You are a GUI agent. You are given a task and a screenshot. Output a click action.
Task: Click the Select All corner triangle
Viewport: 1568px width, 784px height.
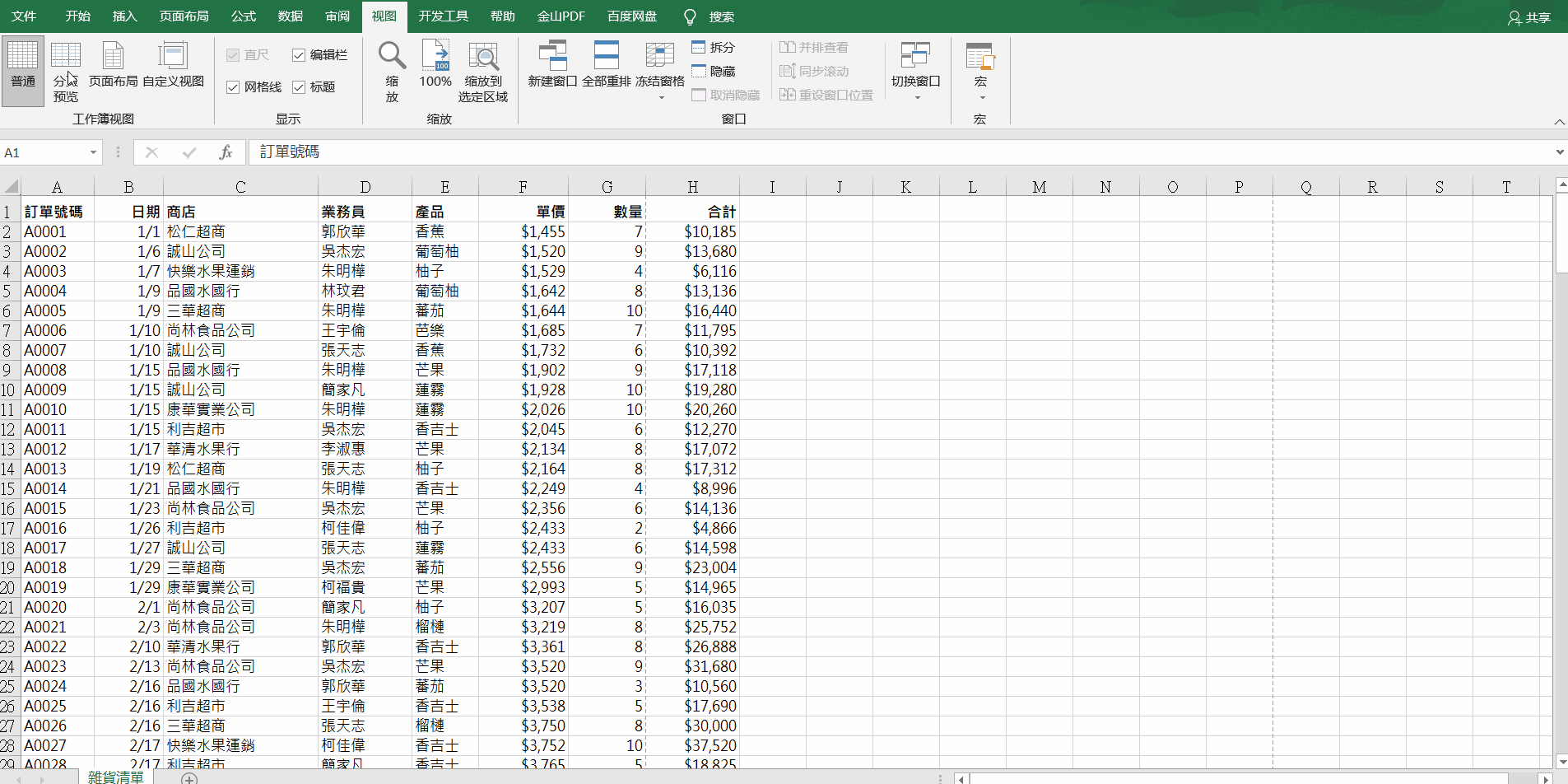point(11,187)
